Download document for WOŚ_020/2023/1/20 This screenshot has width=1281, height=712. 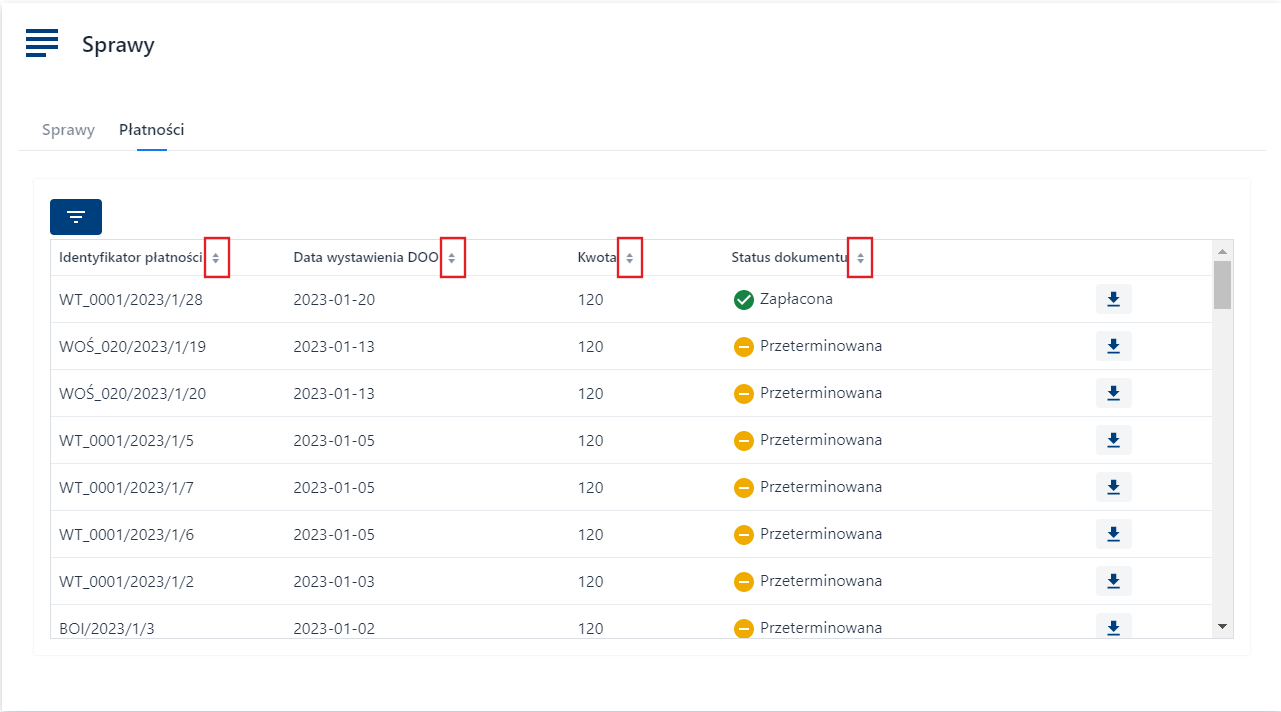(1113, 393)
